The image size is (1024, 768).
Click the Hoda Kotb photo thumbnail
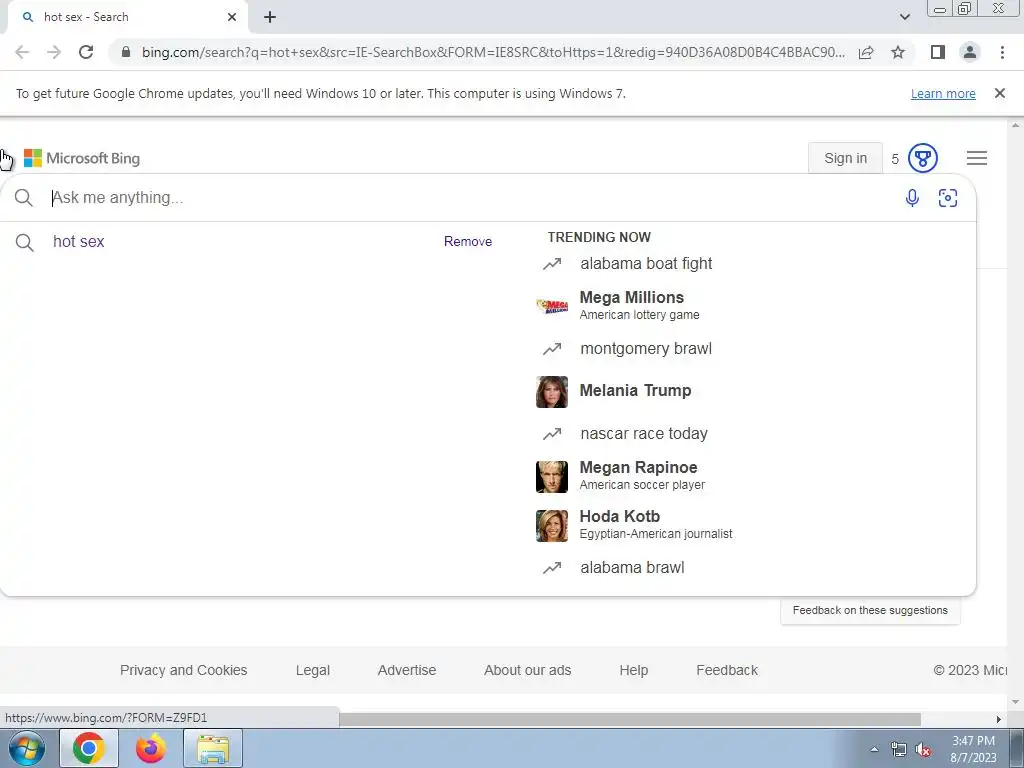552,526
